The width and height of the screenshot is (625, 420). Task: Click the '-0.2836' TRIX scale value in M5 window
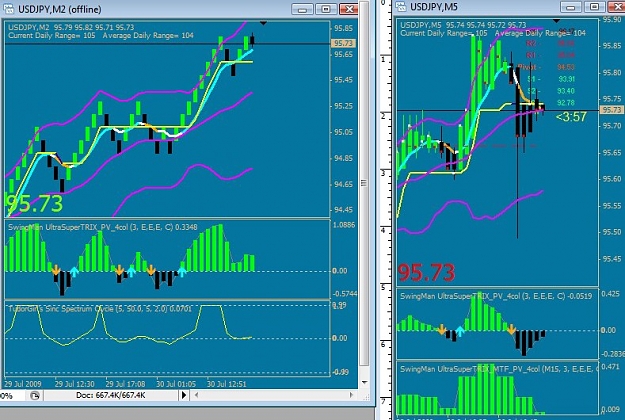613,354
